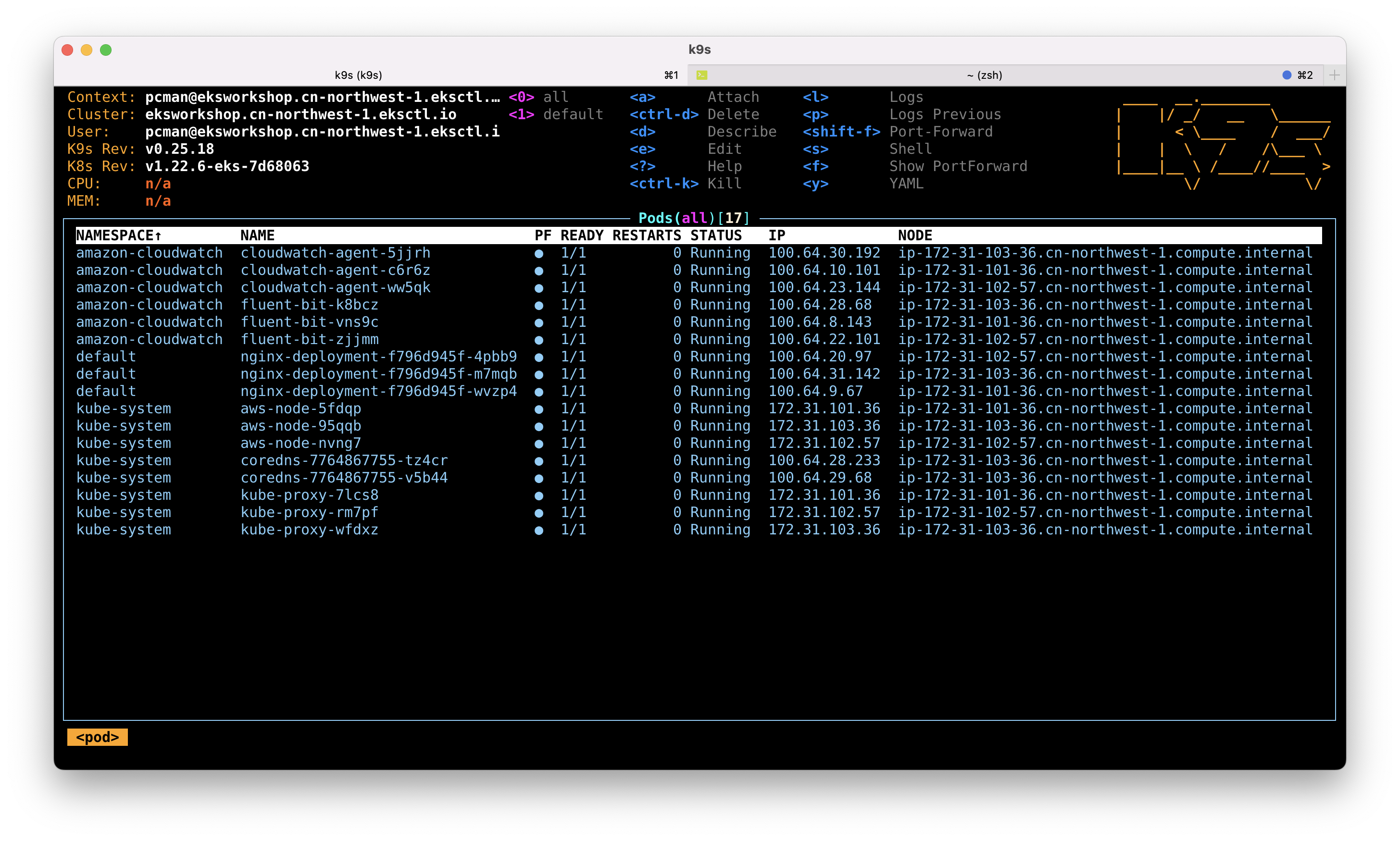Click the RESTARTS column header
The width and height of the screenshot is (1400, 841).
coord(647,235)
